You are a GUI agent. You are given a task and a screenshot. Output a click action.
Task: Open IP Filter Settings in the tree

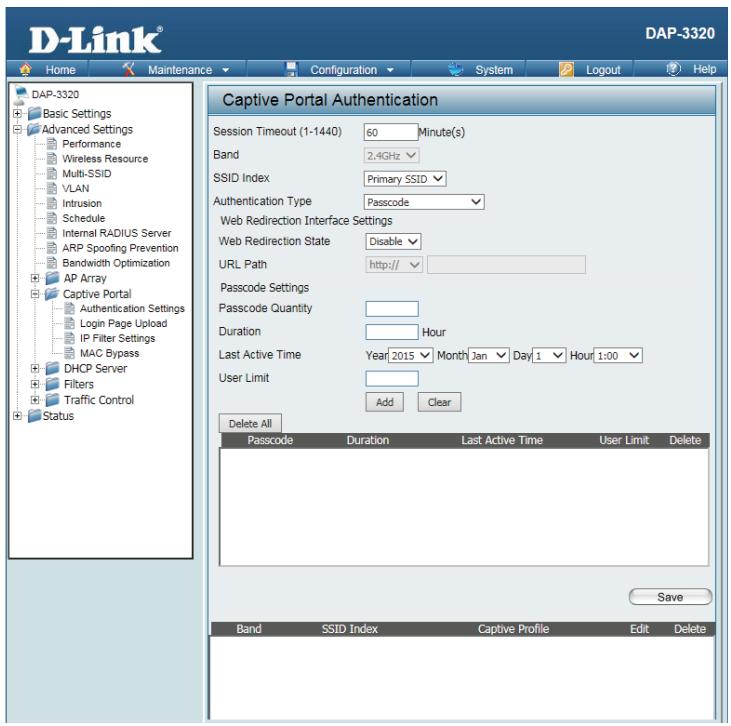point(117,339)
